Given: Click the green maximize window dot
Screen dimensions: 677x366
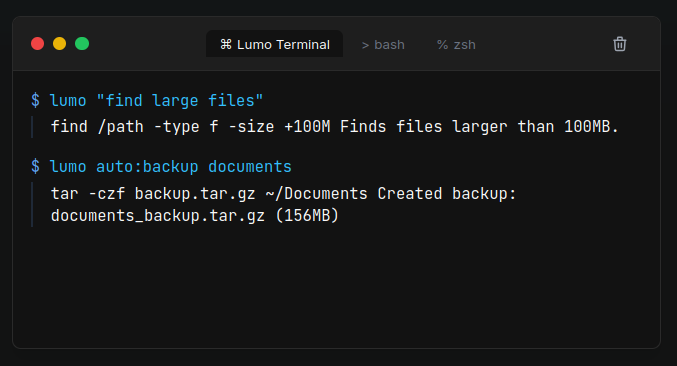Looking at the screenshot, I should (x=82, y=44).
